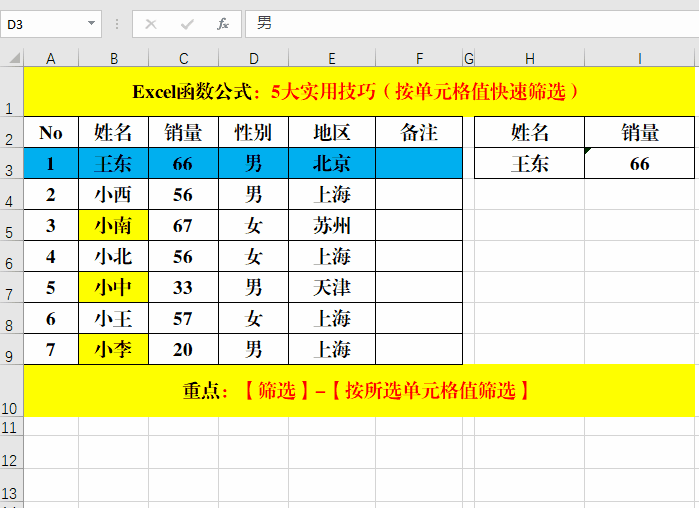Select column H header

(x=530, y=58)
